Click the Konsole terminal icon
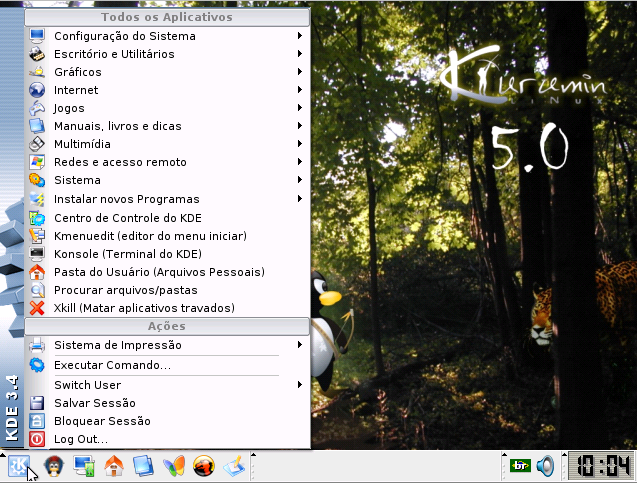Image resolution: width=637 pixels, height=483 pixels. click(x=37, y=254)
